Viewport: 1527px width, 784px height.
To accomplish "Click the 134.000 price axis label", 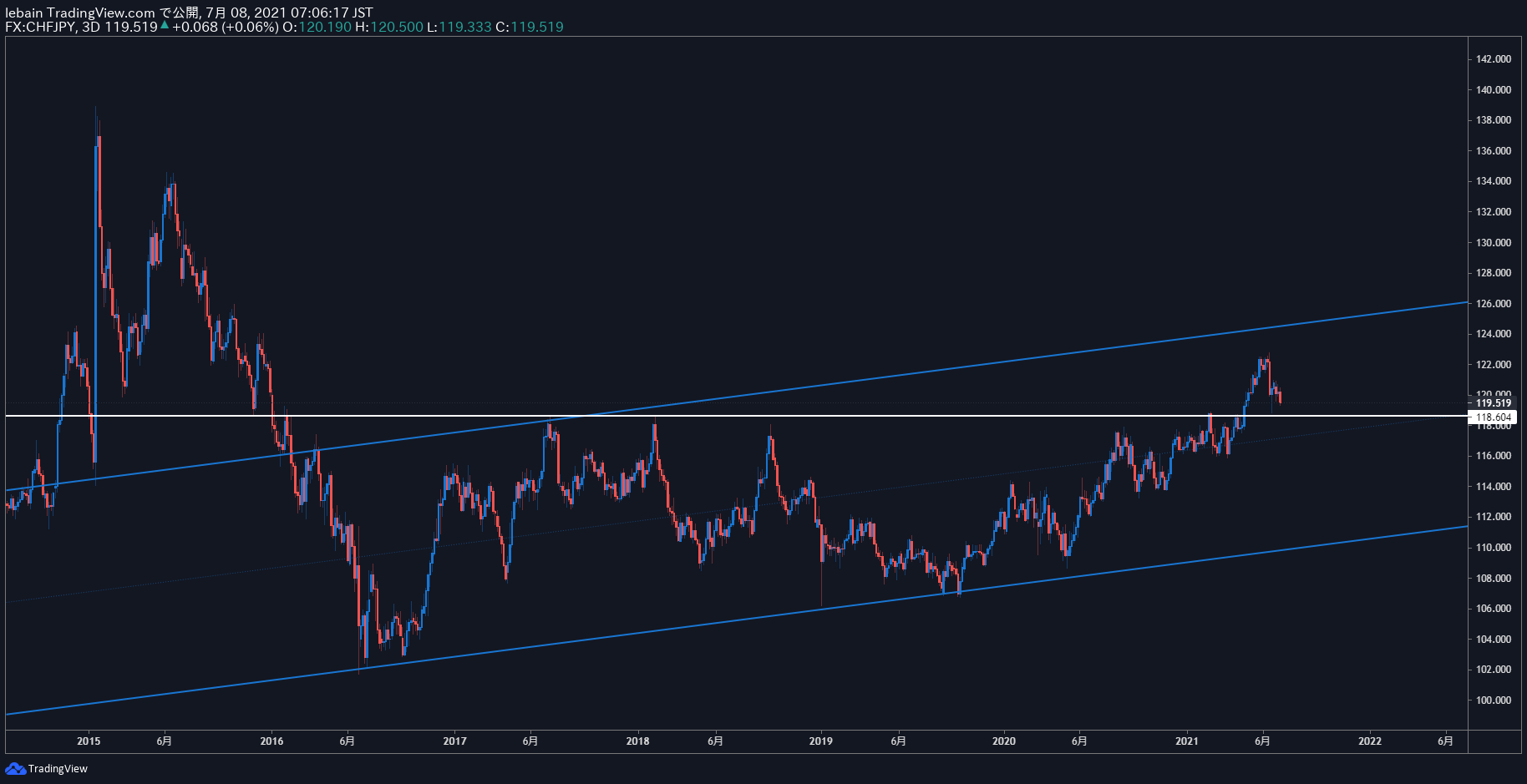I will click(x=1494, y=181).
